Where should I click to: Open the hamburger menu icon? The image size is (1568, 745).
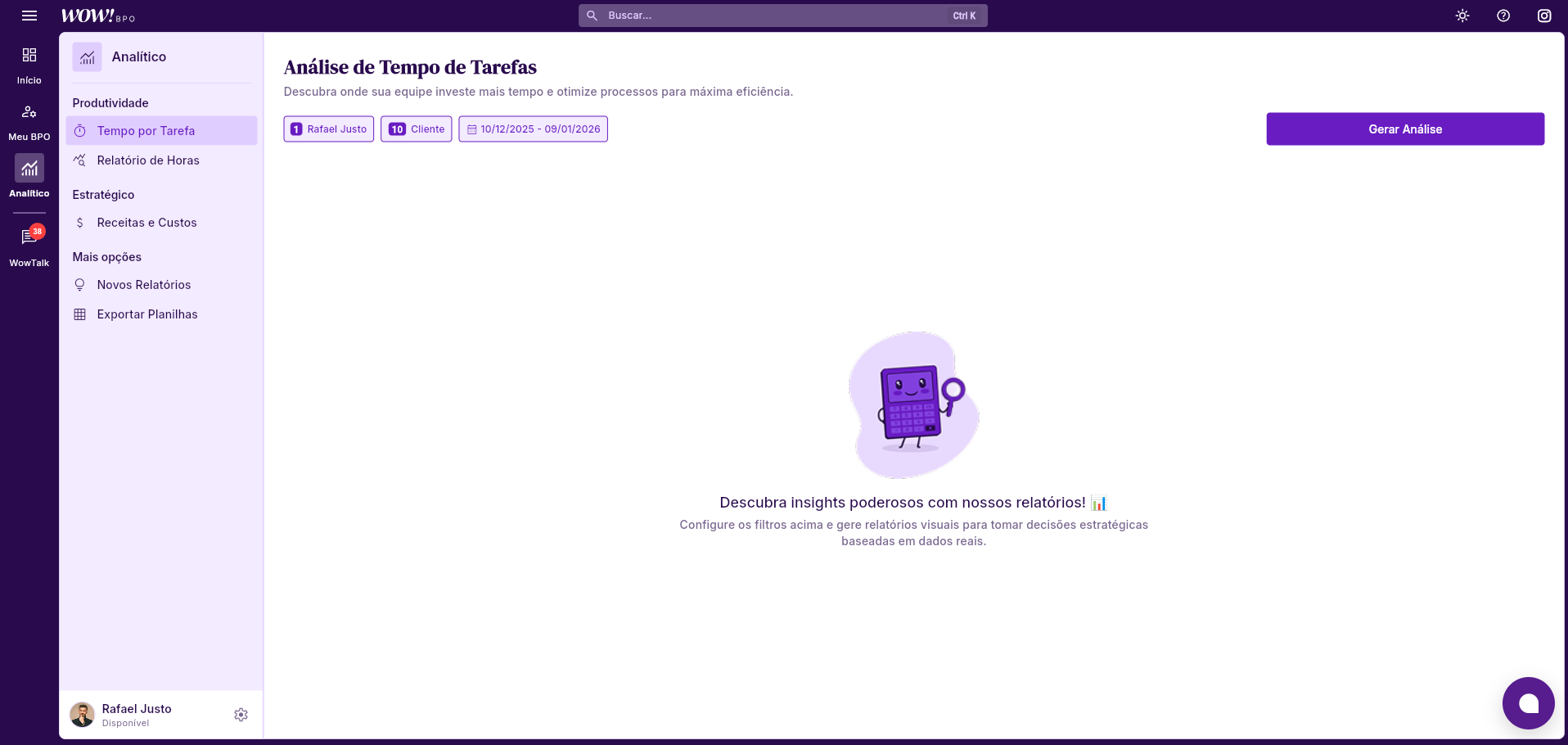tap(29, 16)
